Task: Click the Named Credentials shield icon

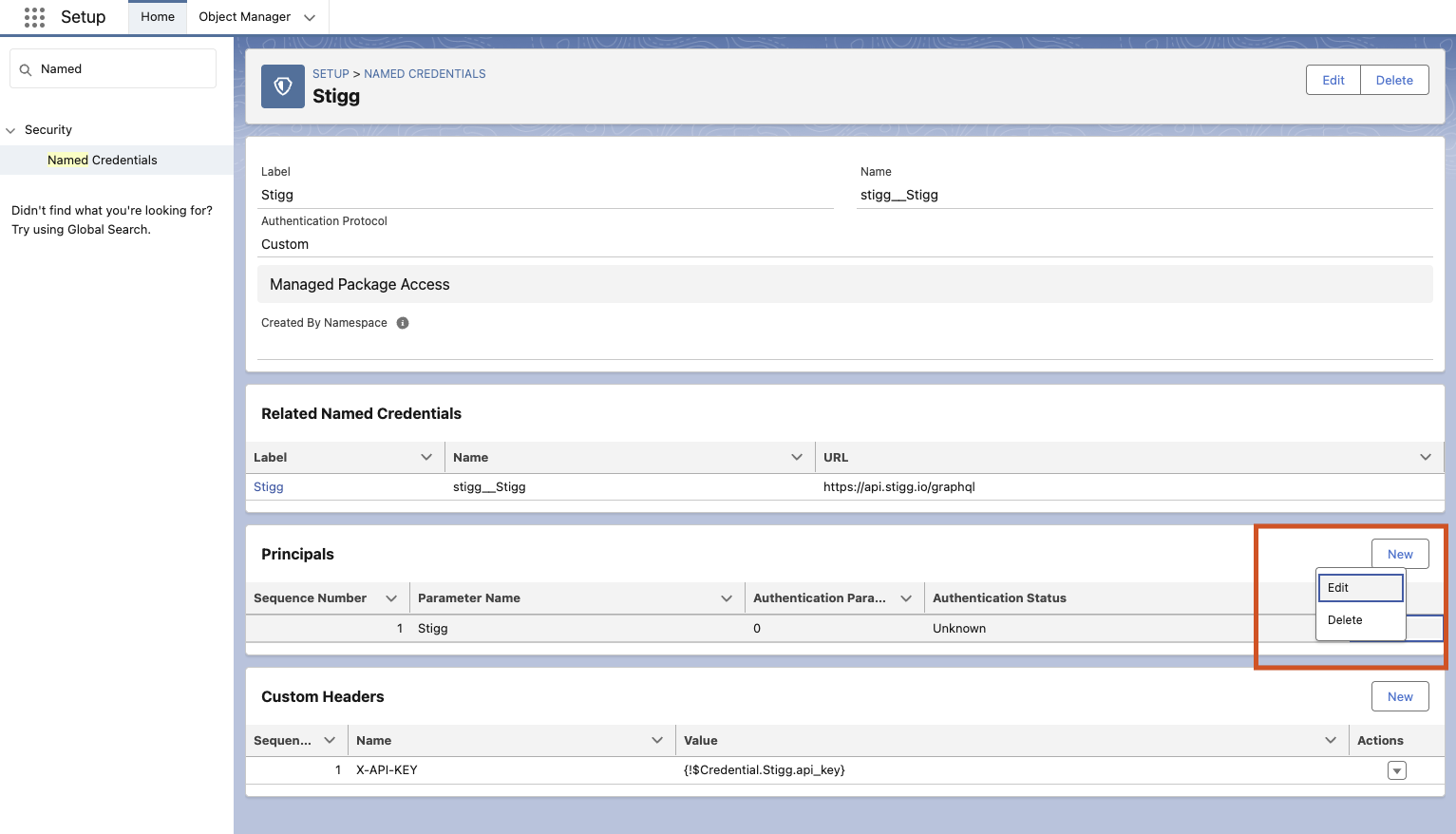Action: [283, 86]
